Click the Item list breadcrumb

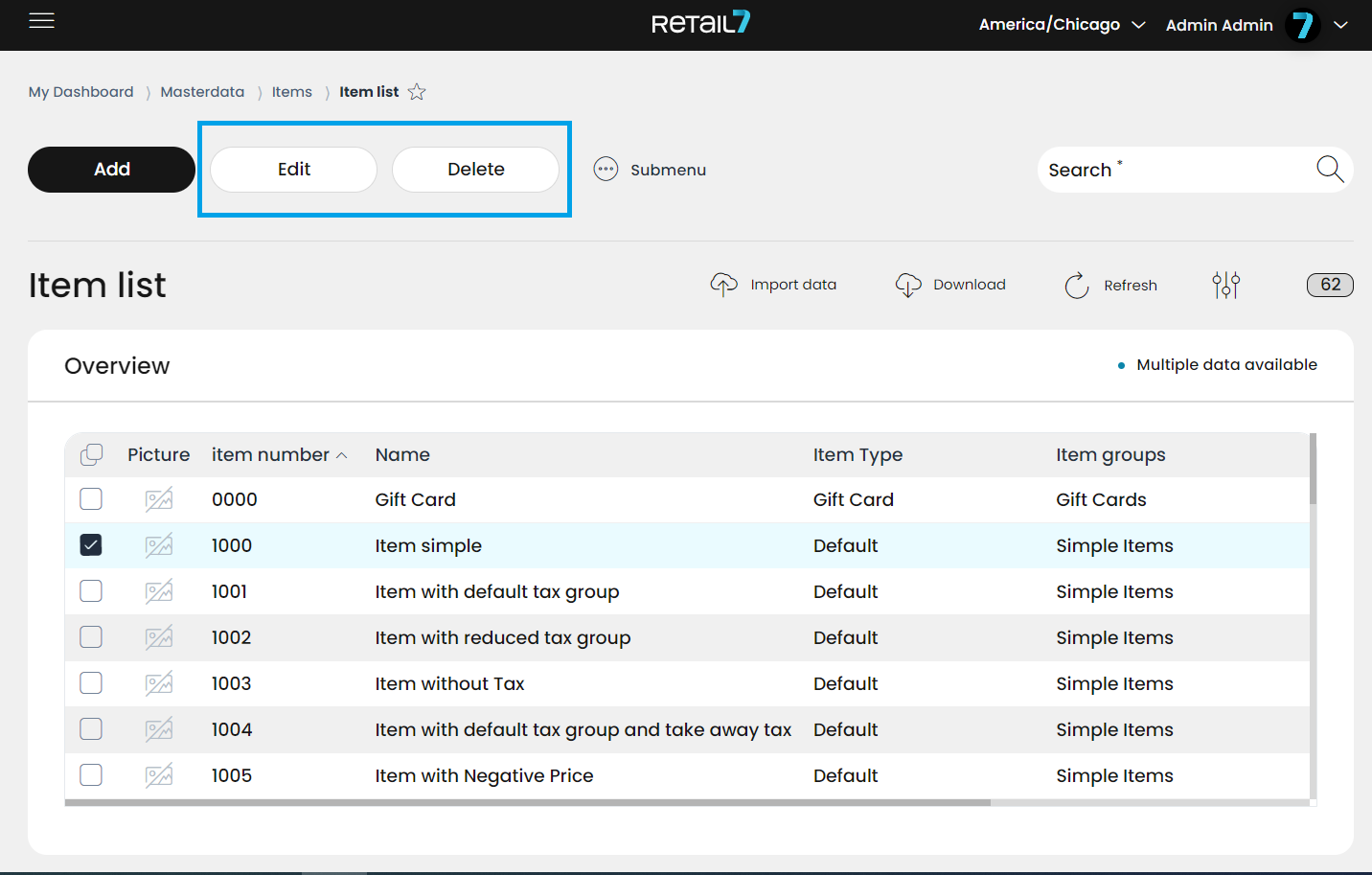(369, 92)
